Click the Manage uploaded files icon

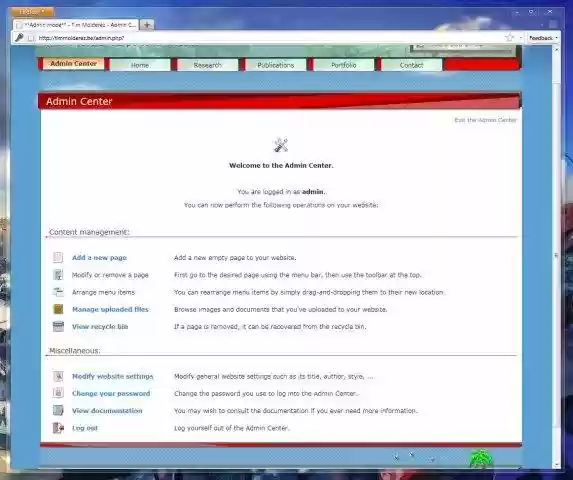coord(58,309)
